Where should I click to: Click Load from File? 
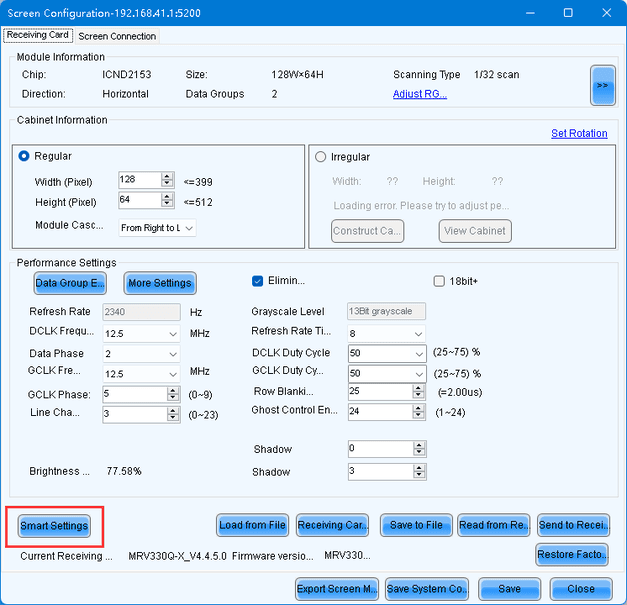click(x=252, y=525)
